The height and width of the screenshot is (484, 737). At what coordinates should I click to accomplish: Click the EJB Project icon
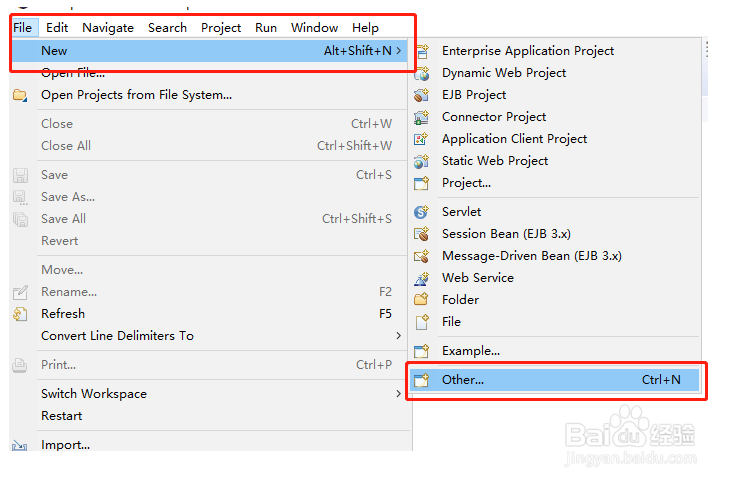pyautogui.click(x=422, y=95)
